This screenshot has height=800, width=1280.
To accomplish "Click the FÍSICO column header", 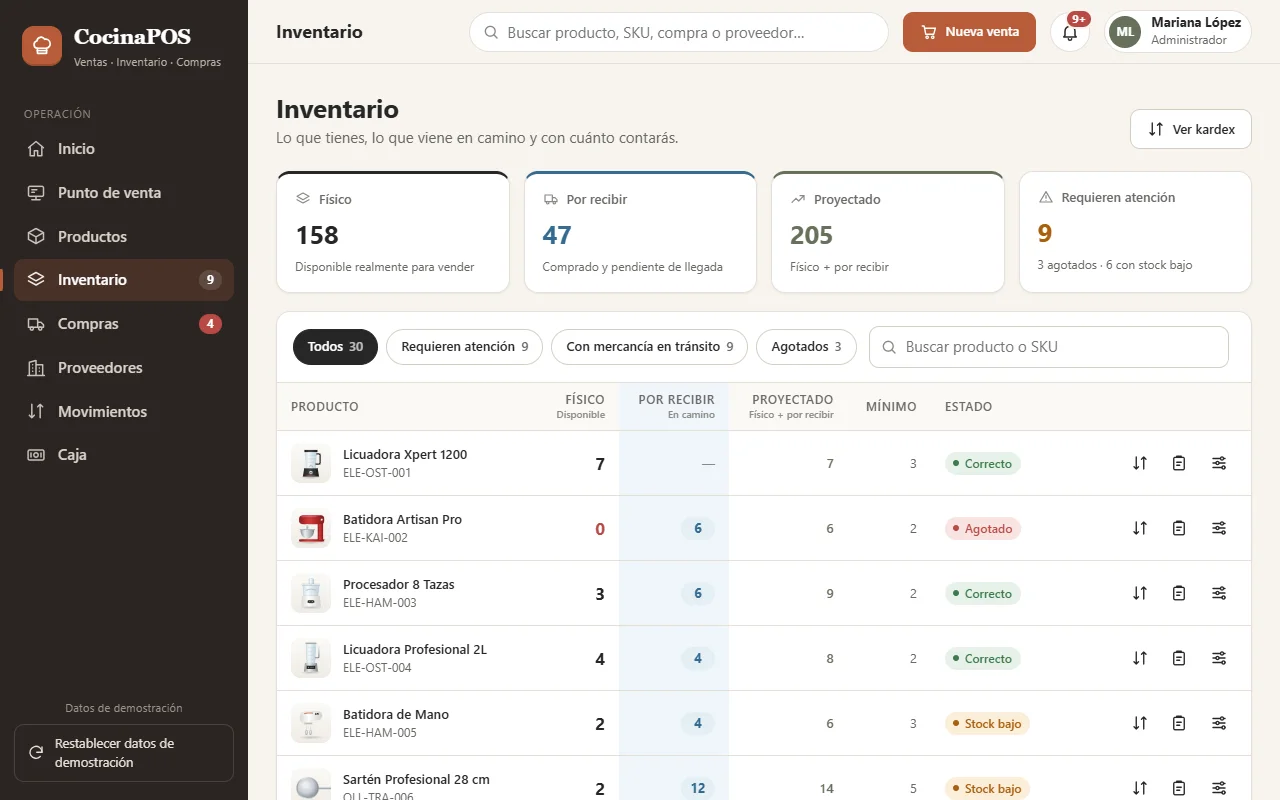I will tap(581, 405).
